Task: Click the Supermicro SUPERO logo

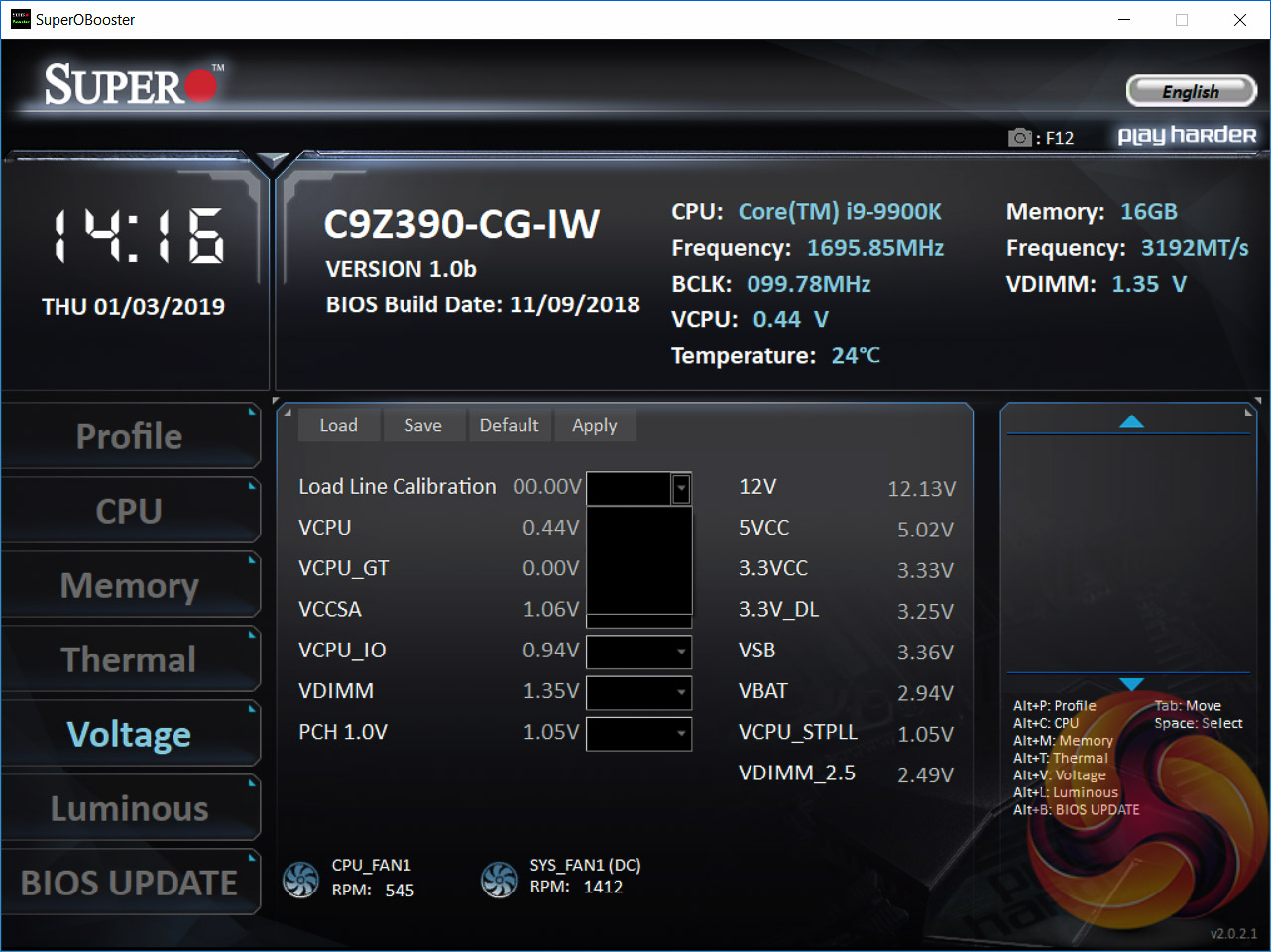Action: pos(133,85)
